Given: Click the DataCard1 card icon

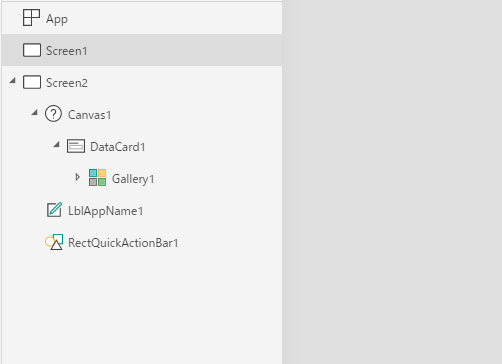Looking at the screenshot, I should coord(76,146).
